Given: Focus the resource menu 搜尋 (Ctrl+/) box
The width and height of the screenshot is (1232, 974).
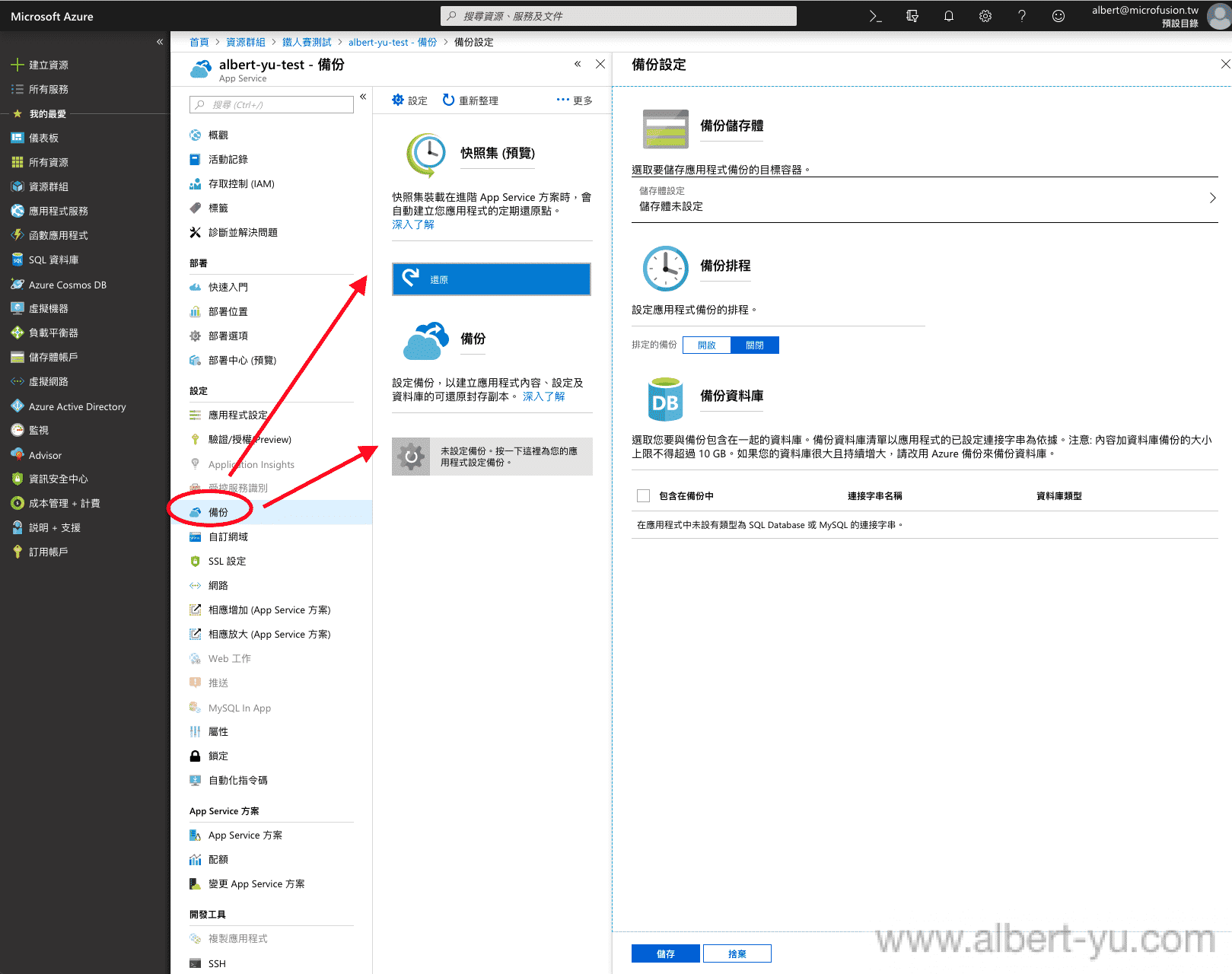Looking at the screenshot, I should click(272, 104).
